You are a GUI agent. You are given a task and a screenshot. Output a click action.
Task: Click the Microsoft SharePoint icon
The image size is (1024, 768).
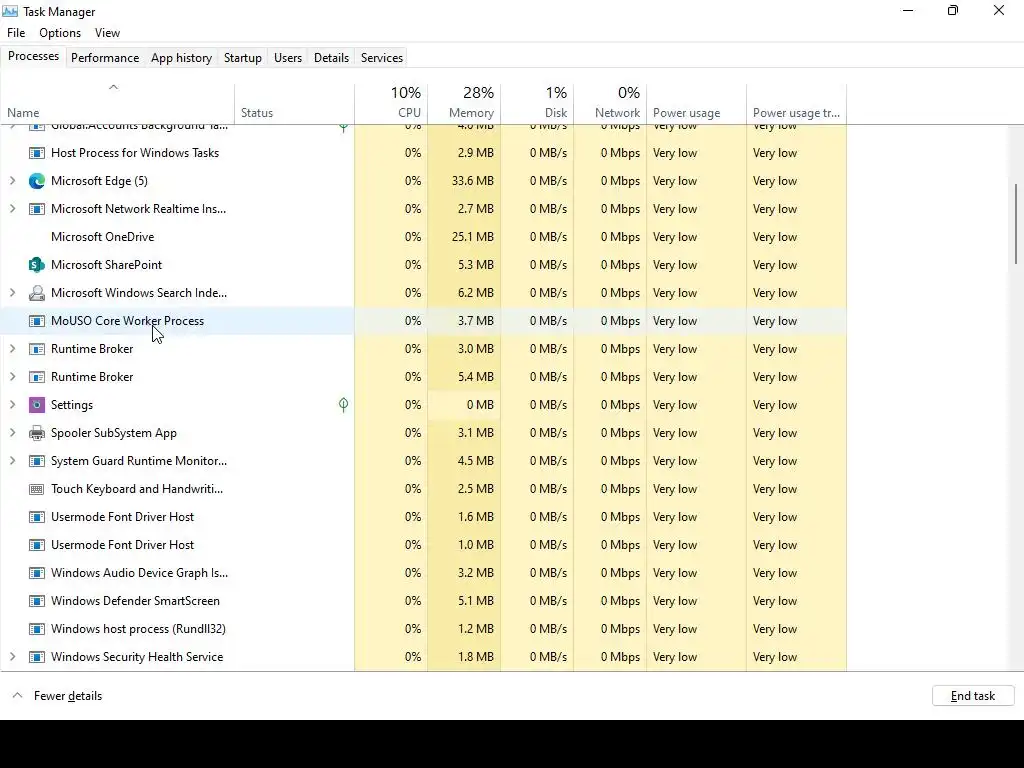pyautogui.click(x=37, y=265)
